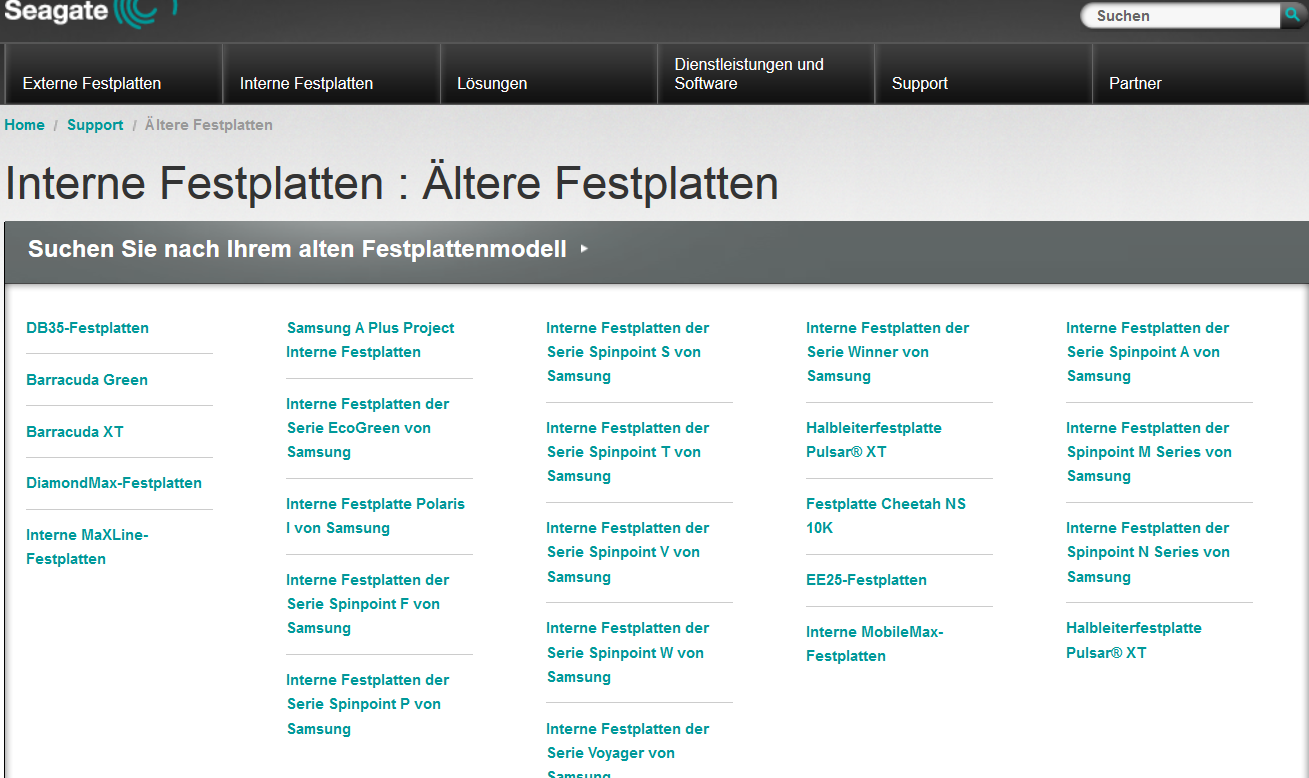Open Serie Spinpoint F von Samsung
This screenshot has height=778, width=1309.
pos(367,604)
